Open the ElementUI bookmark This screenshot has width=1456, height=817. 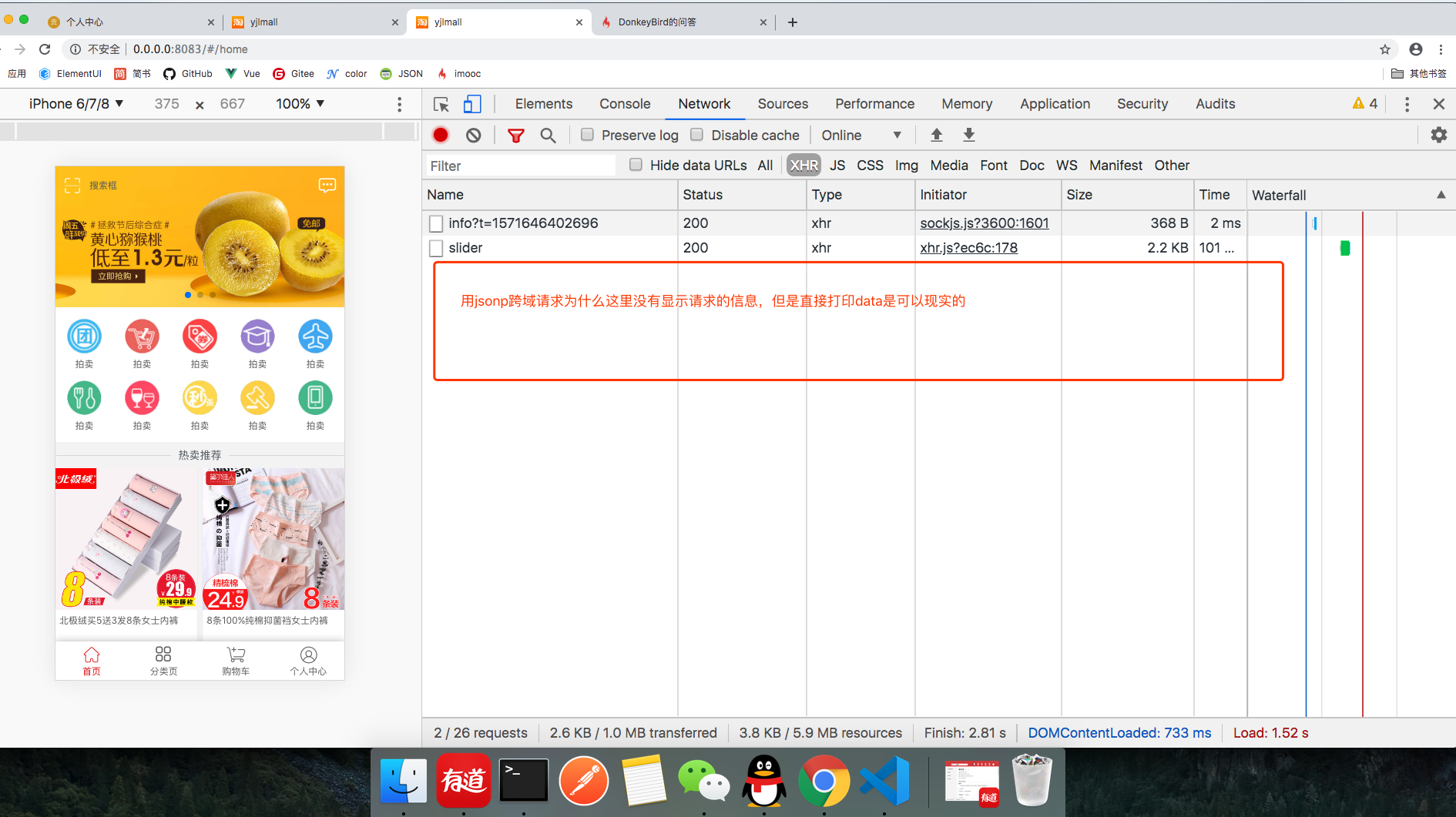point(70,74)
